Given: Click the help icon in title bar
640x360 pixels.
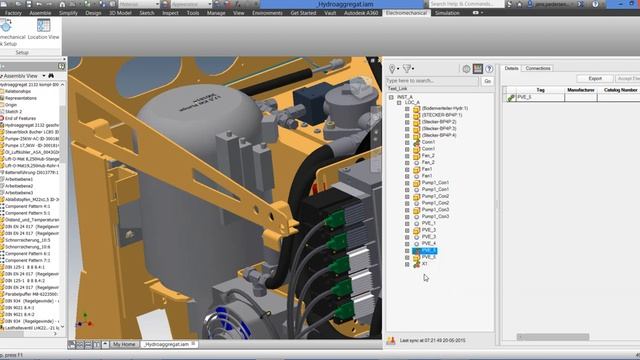Looking at the screenshot, I should [x=596, y=4].
